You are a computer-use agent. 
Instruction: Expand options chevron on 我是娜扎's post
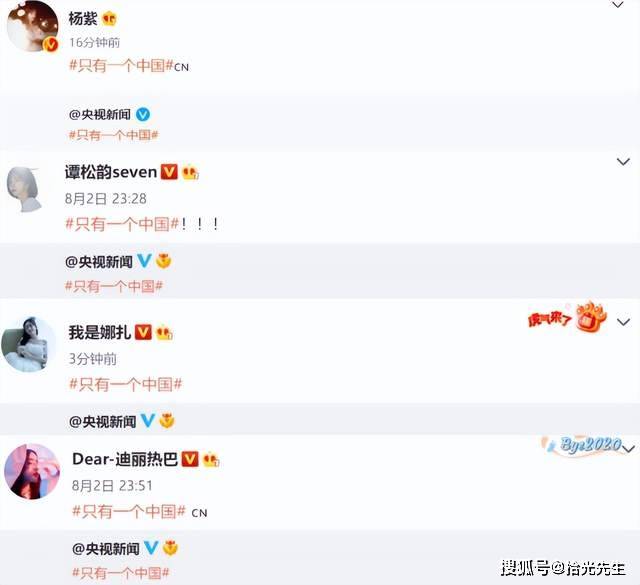(x=623, y=322)
